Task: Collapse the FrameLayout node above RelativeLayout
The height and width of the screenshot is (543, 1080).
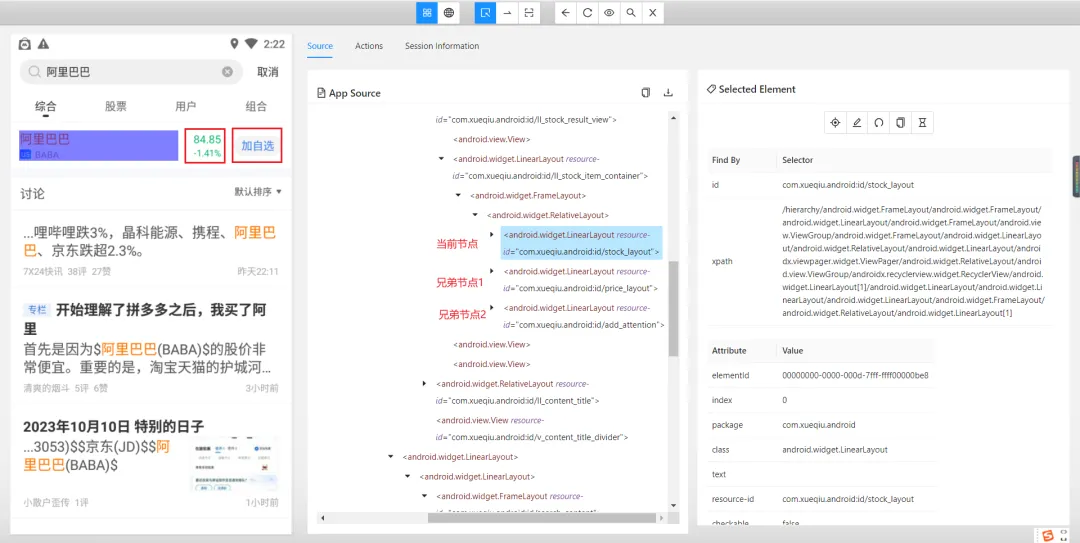Action: click(x=458, y=196)
